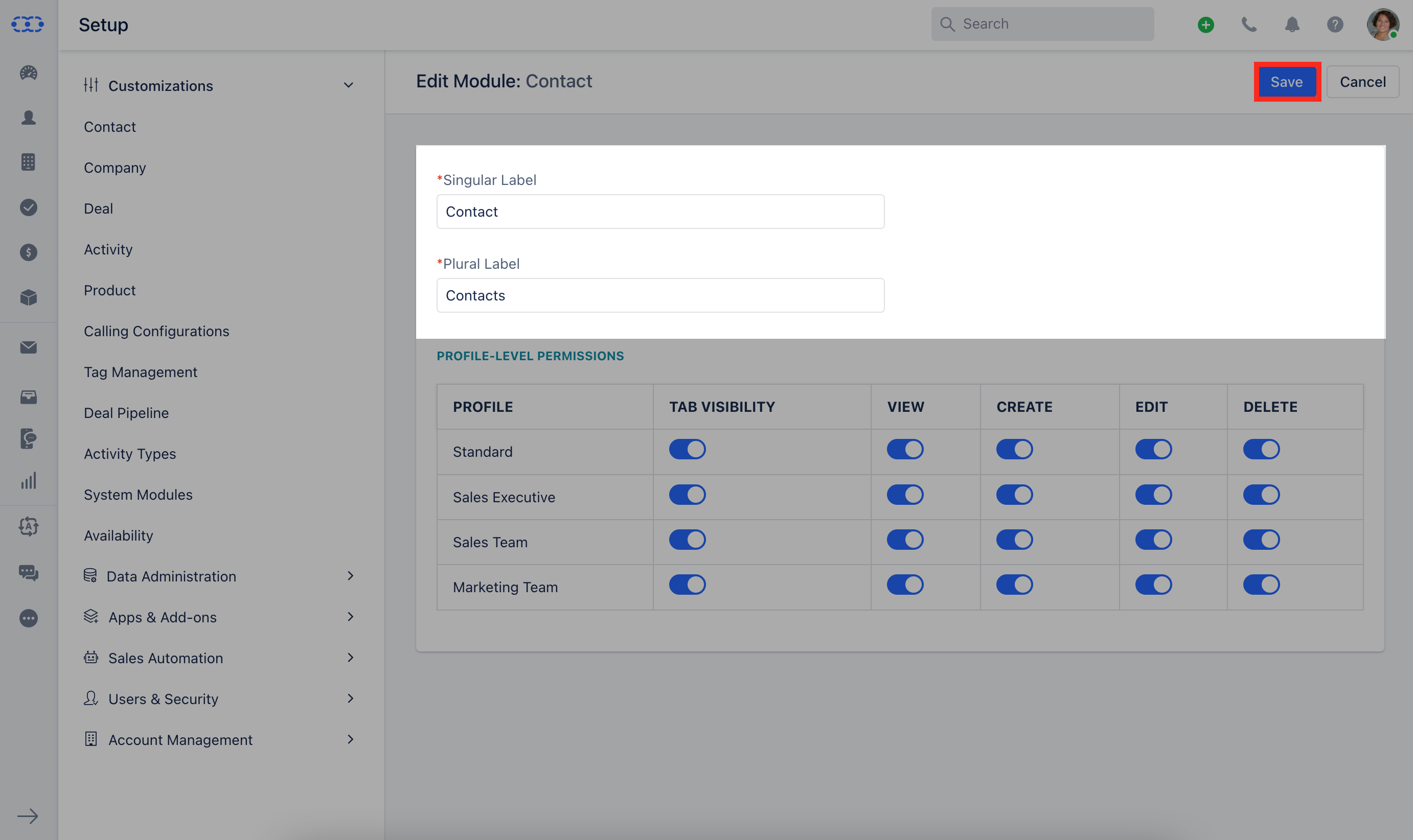The image size is (1413, 840).
Task: Open the user profile avatar
Action: pyautogui.click(x=1382, y=25)
